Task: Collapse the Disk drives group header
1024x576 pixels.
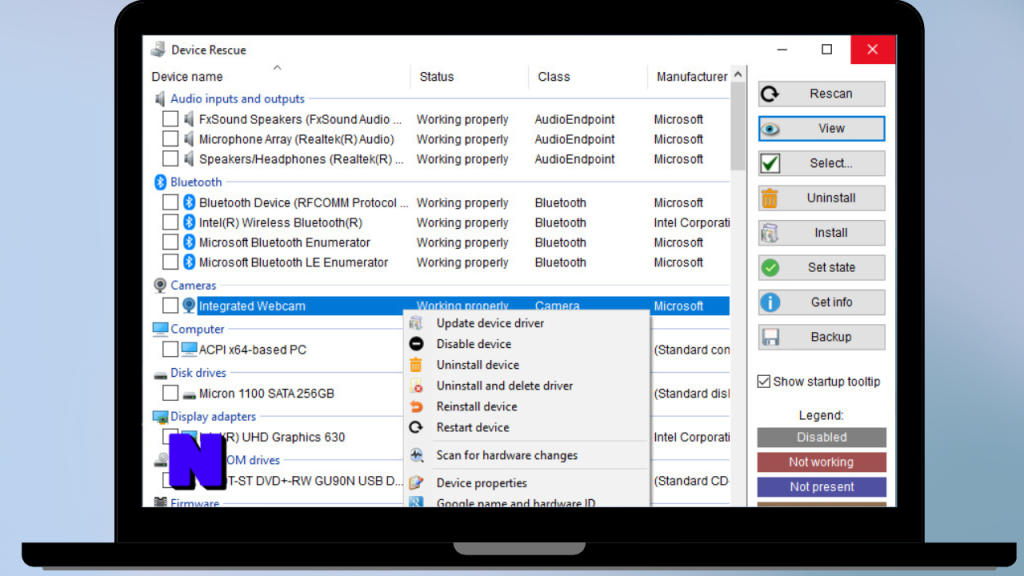Action: coord(198,373)
